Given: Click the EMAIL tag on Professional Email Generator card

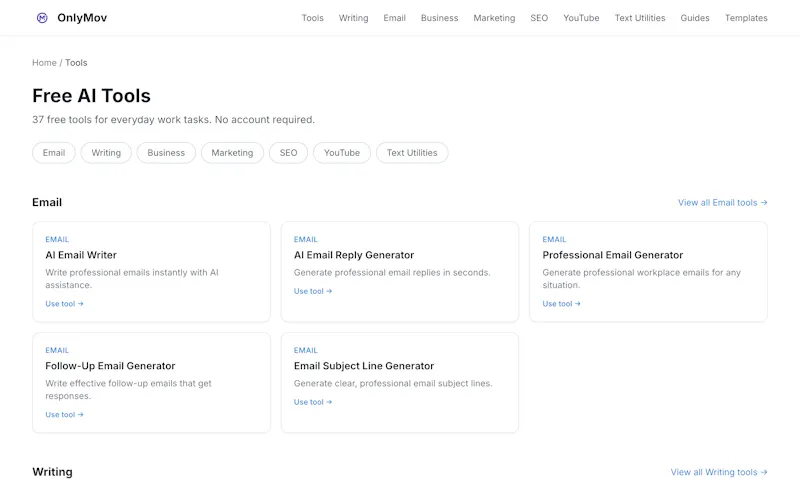Looking at the screenshot, I should pyautogui.click(x=554, y=239).
